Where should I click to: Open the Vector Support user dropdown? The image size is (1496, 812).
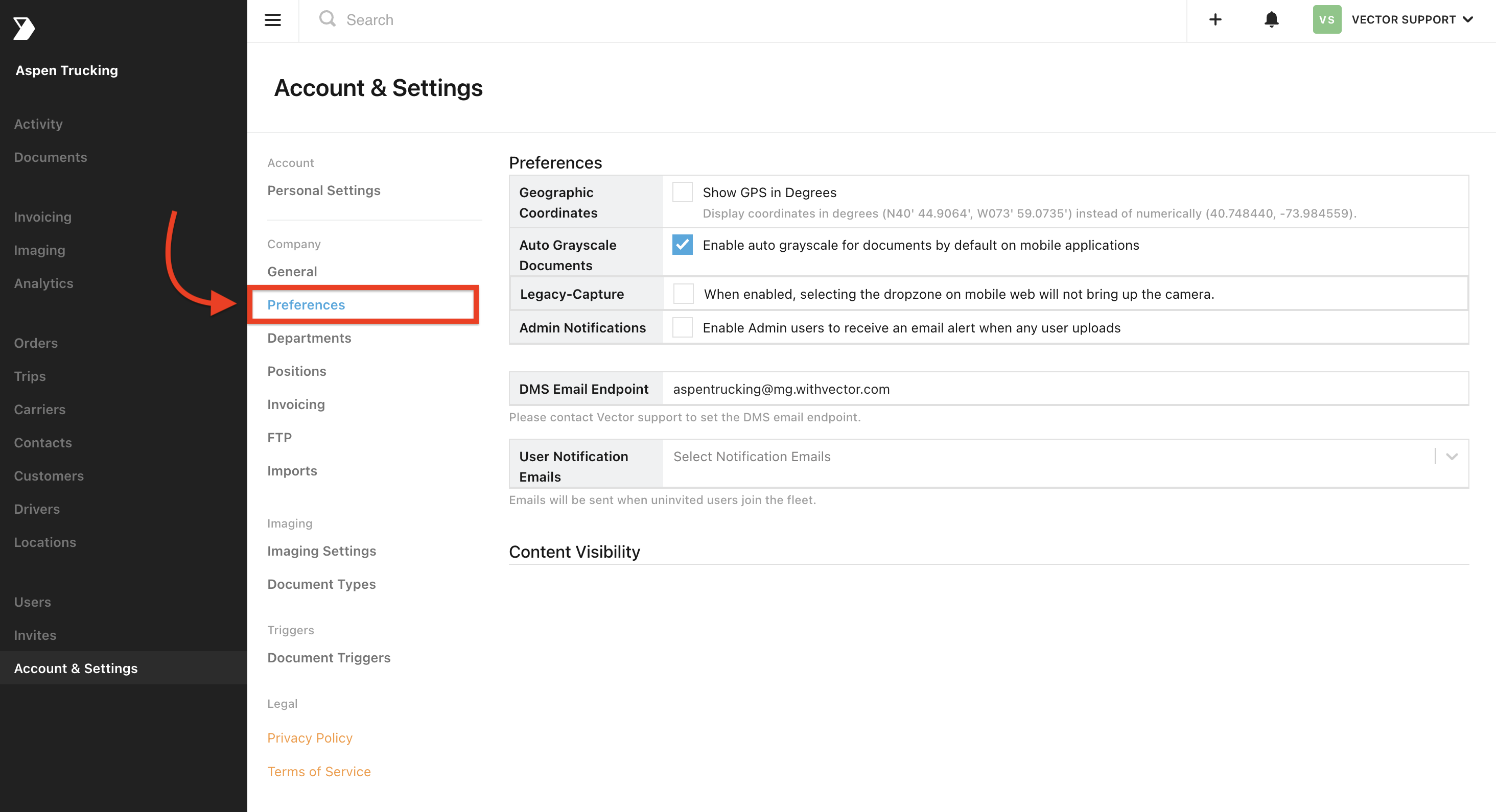pos(1412,20)
